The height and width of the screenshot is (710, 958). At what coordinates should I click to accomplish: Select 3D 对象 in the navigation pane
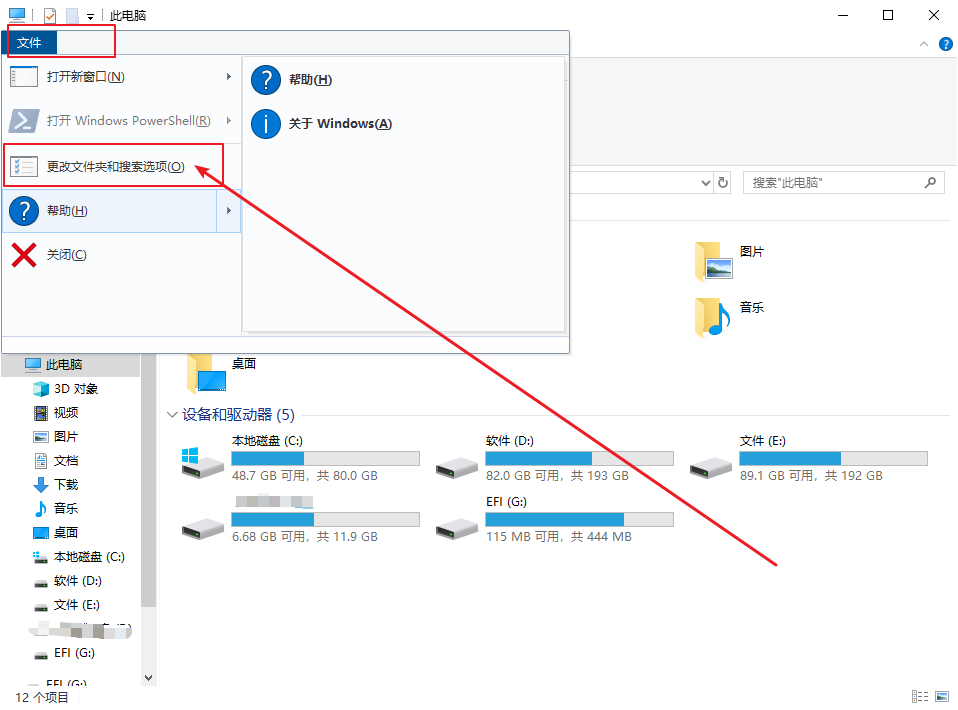point(76,389)
